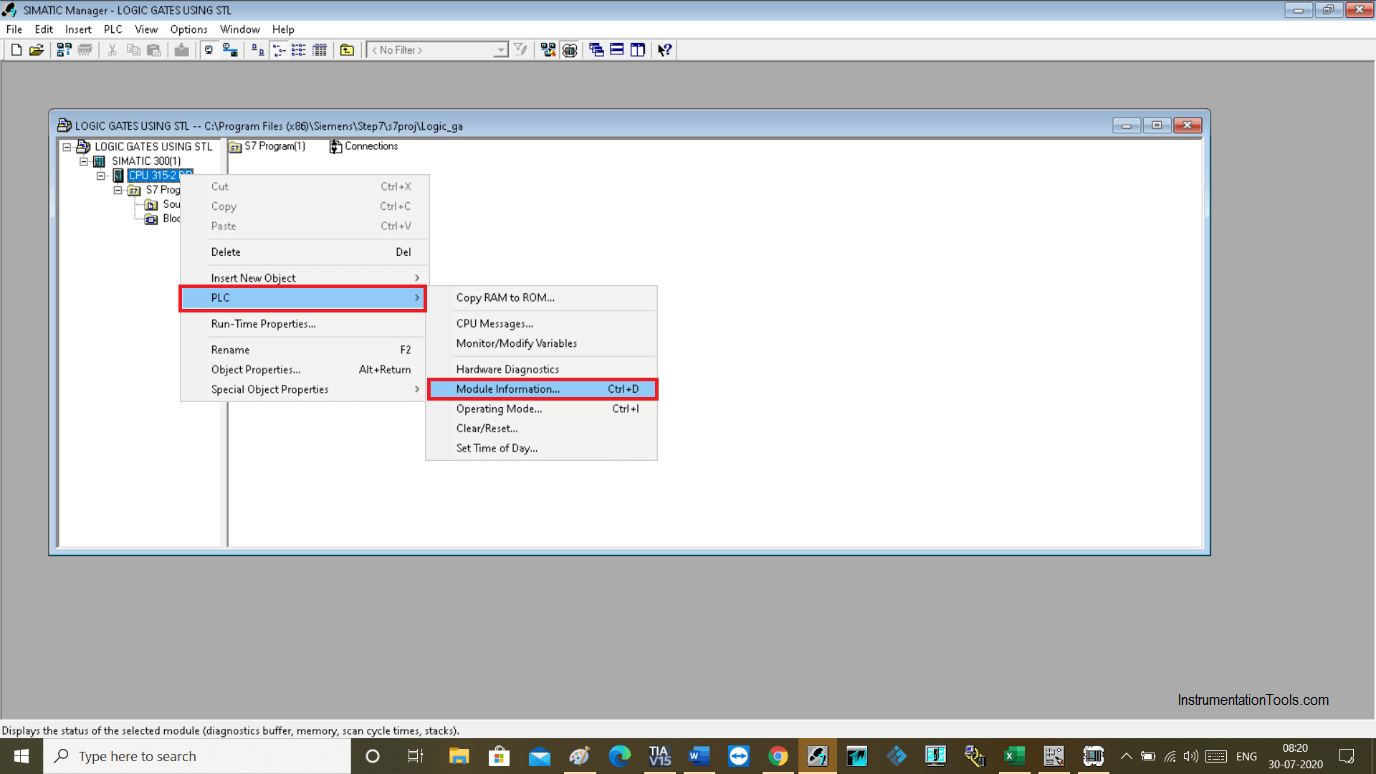
Task: Collapse the CPU 315-2 DP tree node
Action: (101, 176)
